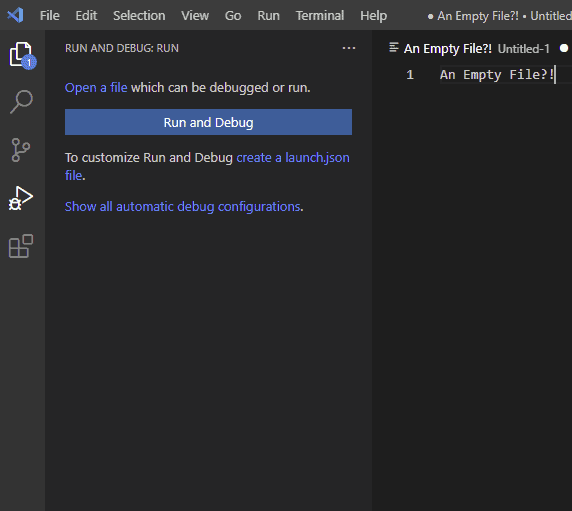Open the Selection menu
Screen dimensions: 572x511
point(139,16)
